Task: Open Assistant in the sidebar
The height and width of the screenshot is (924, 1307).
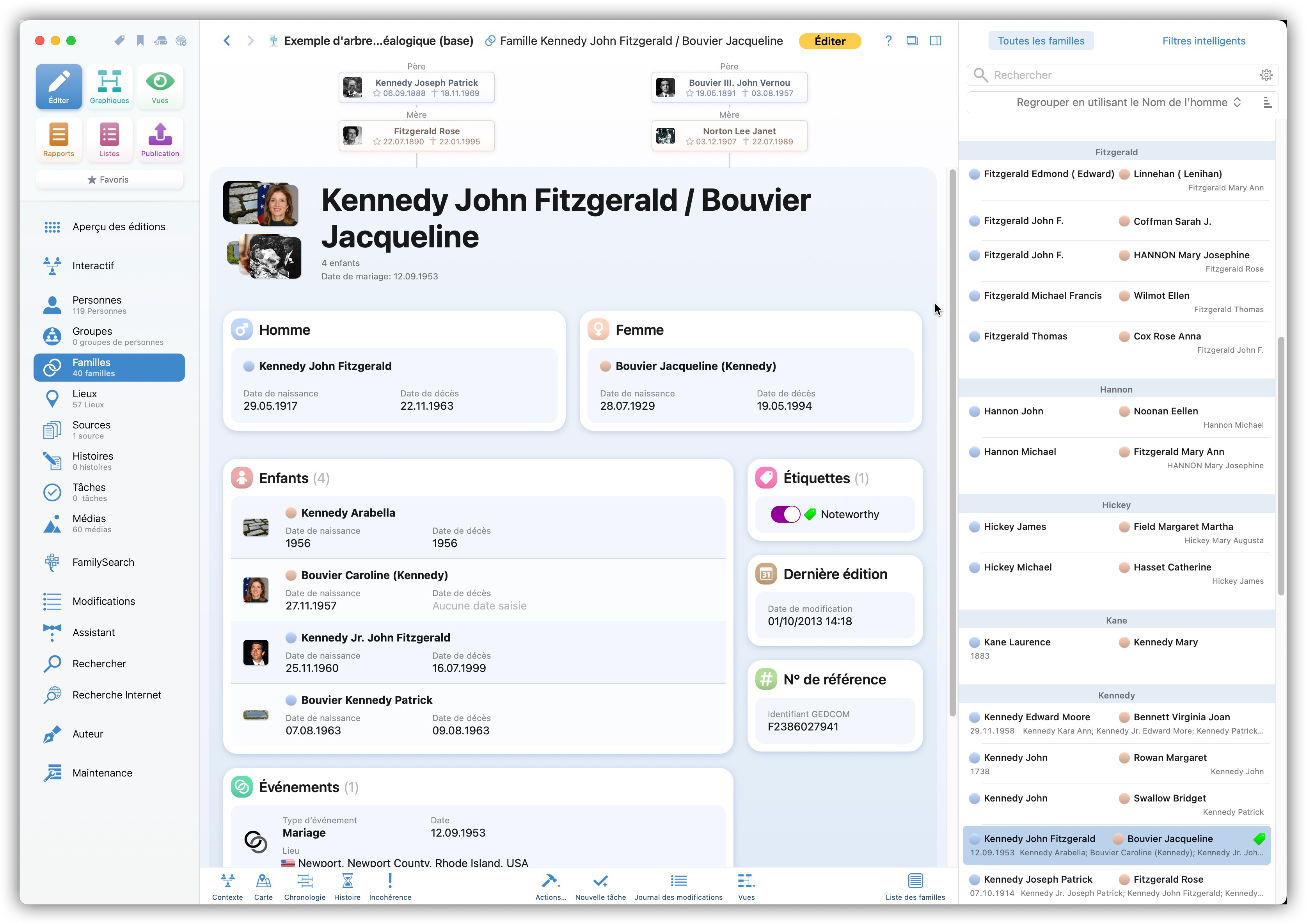Action: coord(109,633)
